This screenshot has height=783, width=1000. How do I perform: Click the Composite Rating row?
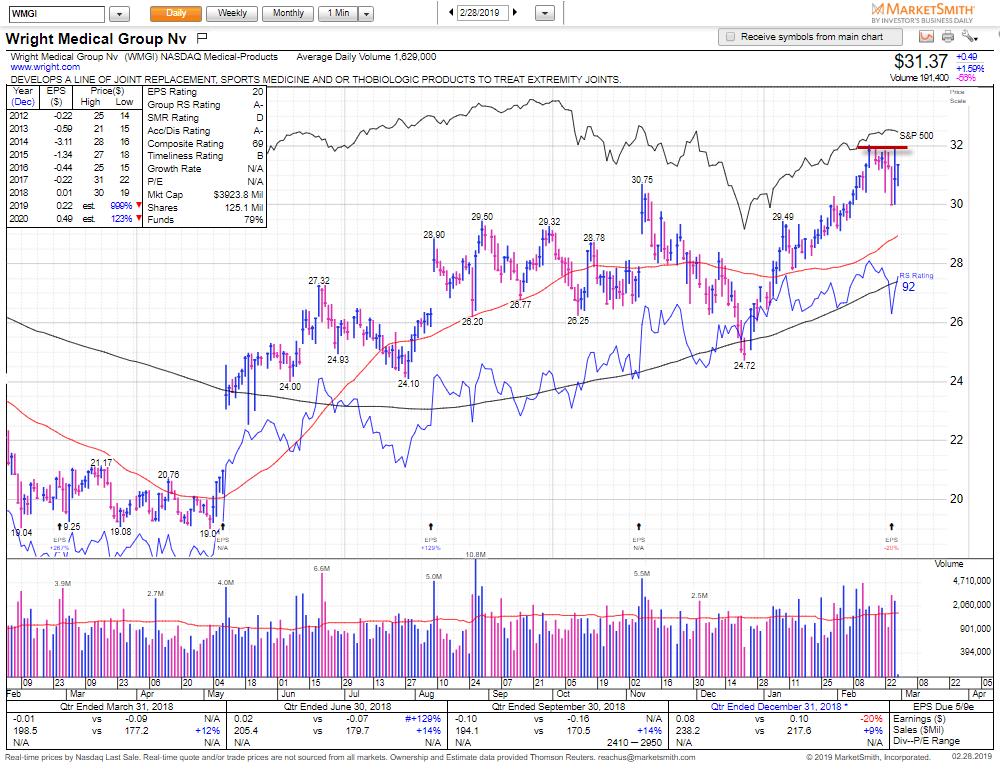[205, 143]
